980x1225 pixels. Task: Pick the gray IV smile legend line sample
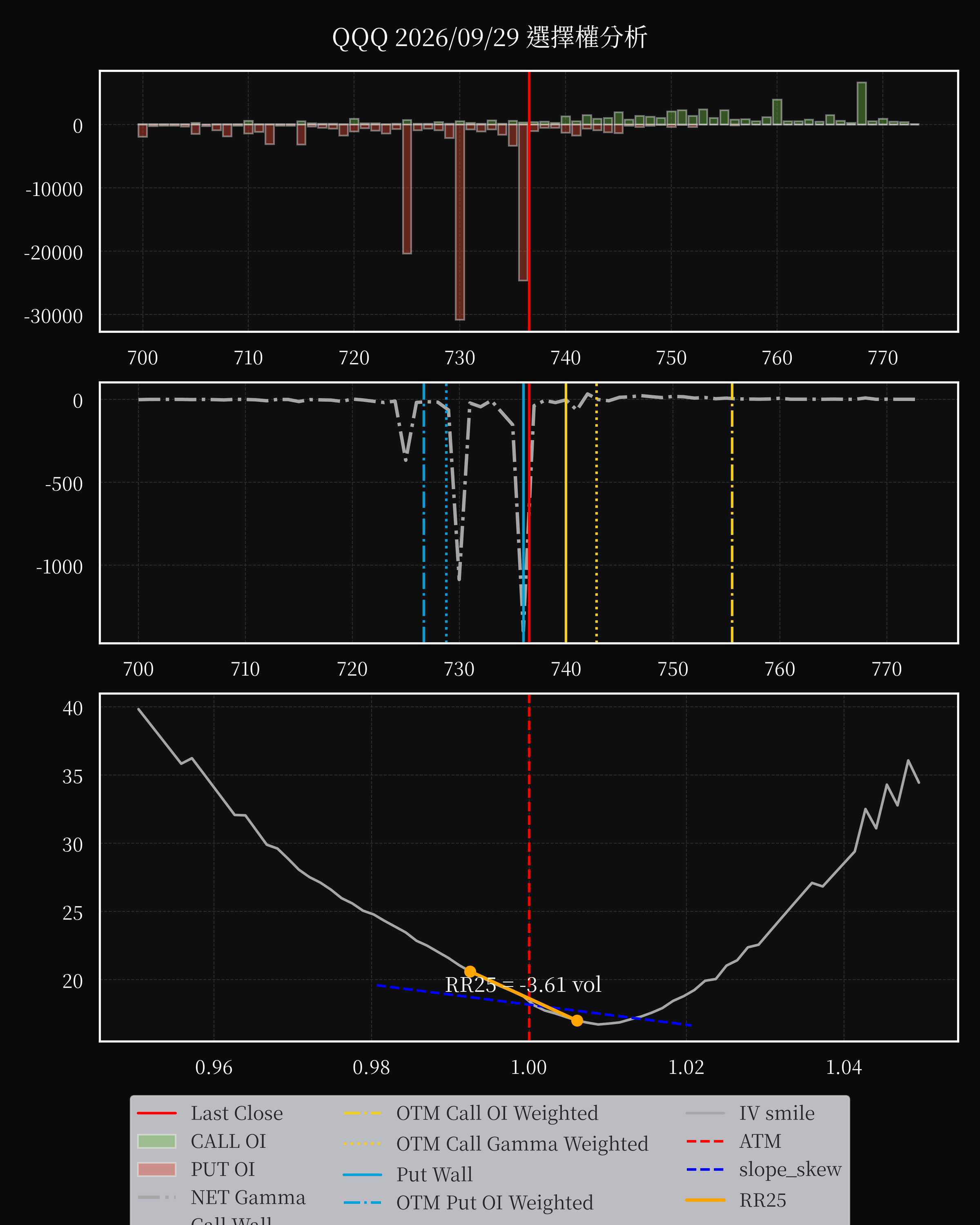click(x=705, y=1113)
